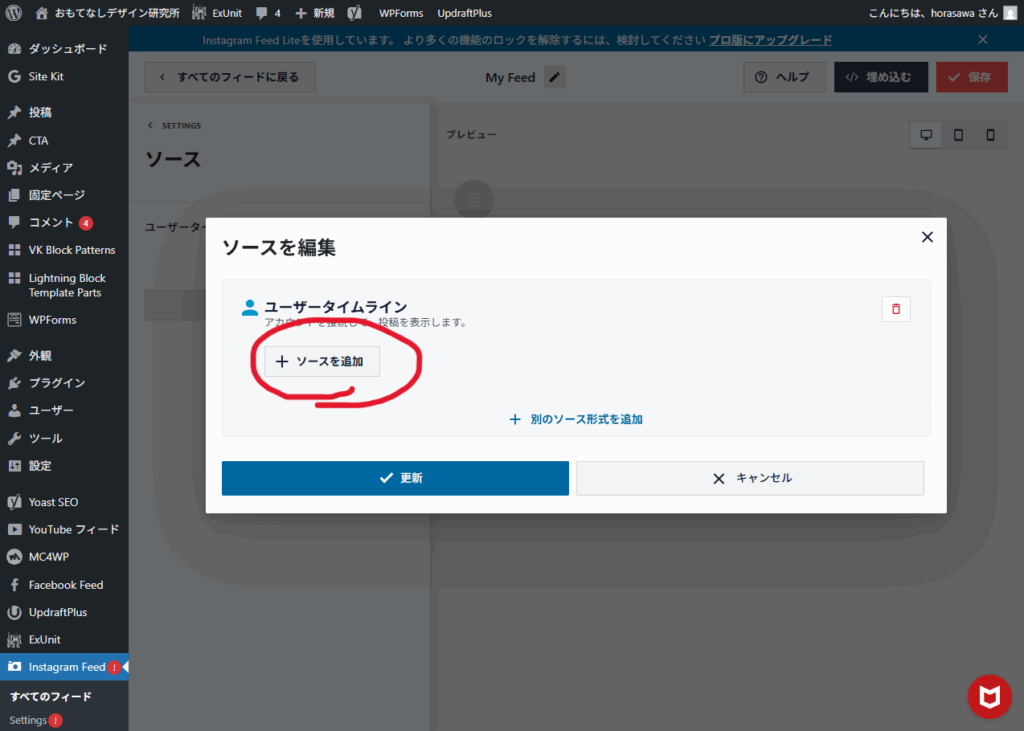Select tablet preview device icon
The height and width of the screenshot is (731, 1024).
958,135
